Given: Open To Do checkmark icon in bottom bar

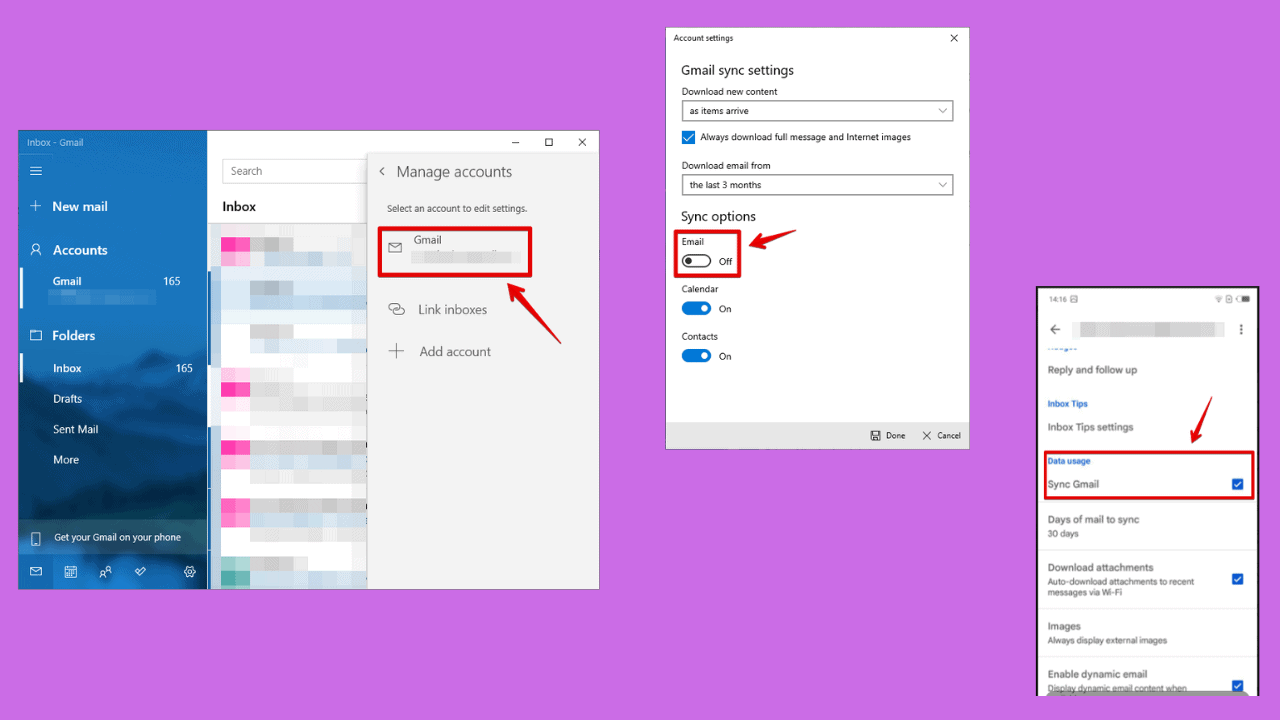Looking at the screenshot, I should click(140, 572).
